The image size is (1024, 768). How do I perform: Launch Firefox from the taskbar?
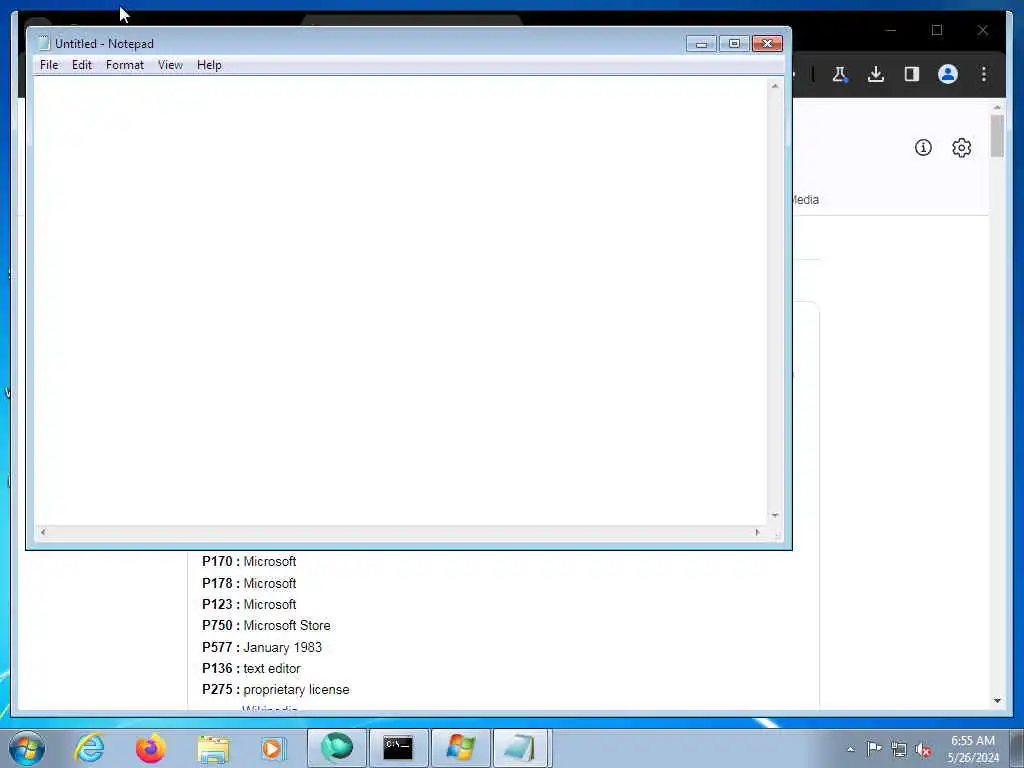151,748
